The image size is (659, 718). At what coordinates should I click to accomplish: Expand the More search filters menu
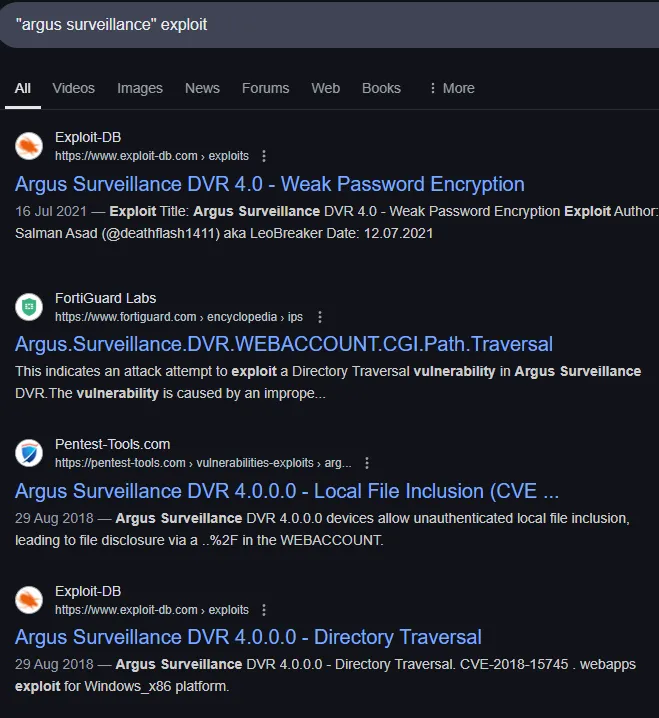tap(451, 88)
